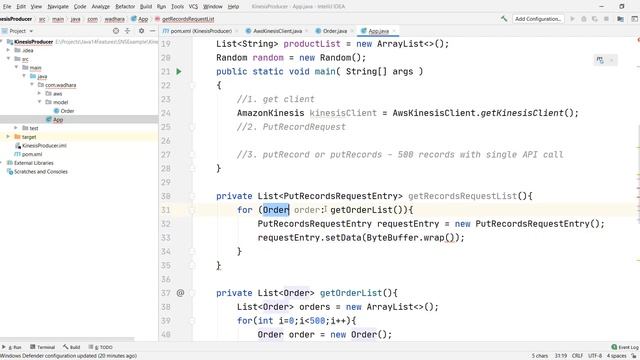The image size is (640, 360).
Task: Click the lock icon in status bar
Action: [634, 356]
